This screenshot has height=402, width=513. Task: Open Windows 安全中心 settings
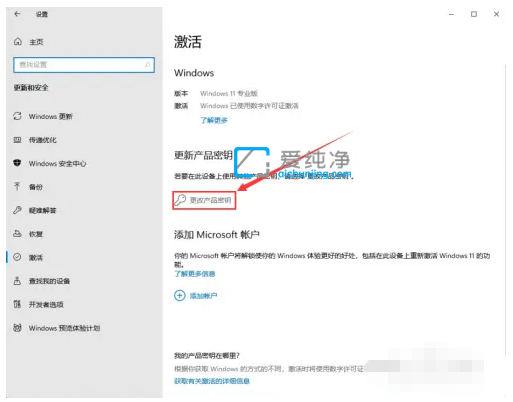click(x=57, y=163)
